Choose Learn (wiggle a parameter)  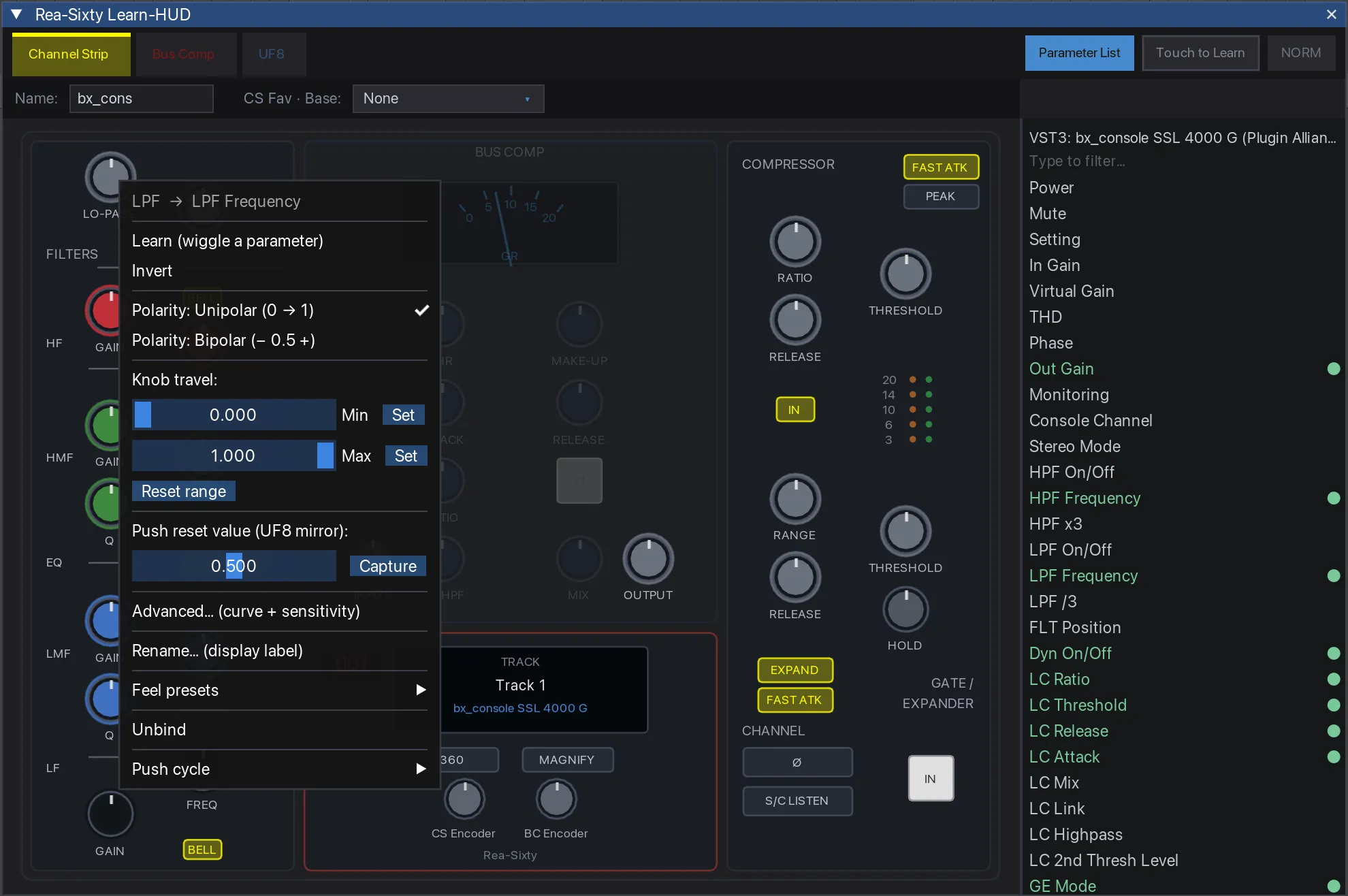[x=279, y=241]
